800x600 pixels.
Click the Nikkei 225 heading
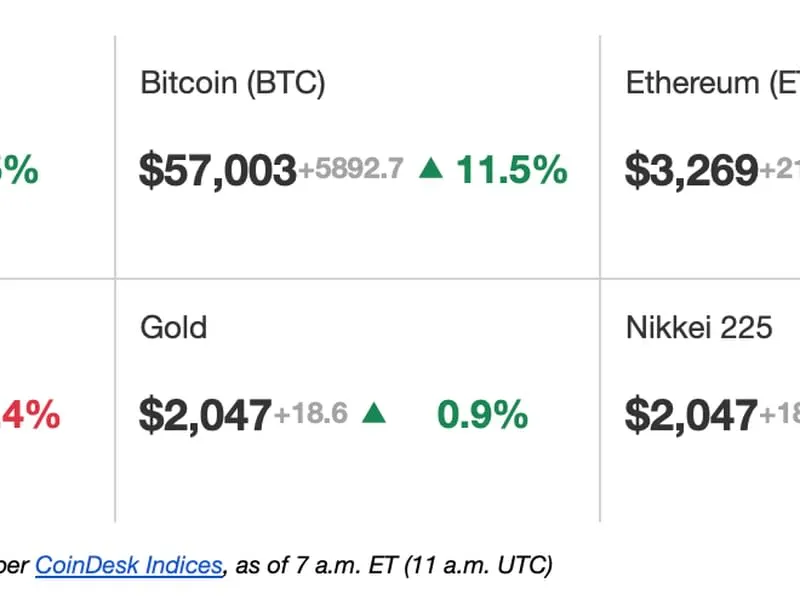[699, 327]
